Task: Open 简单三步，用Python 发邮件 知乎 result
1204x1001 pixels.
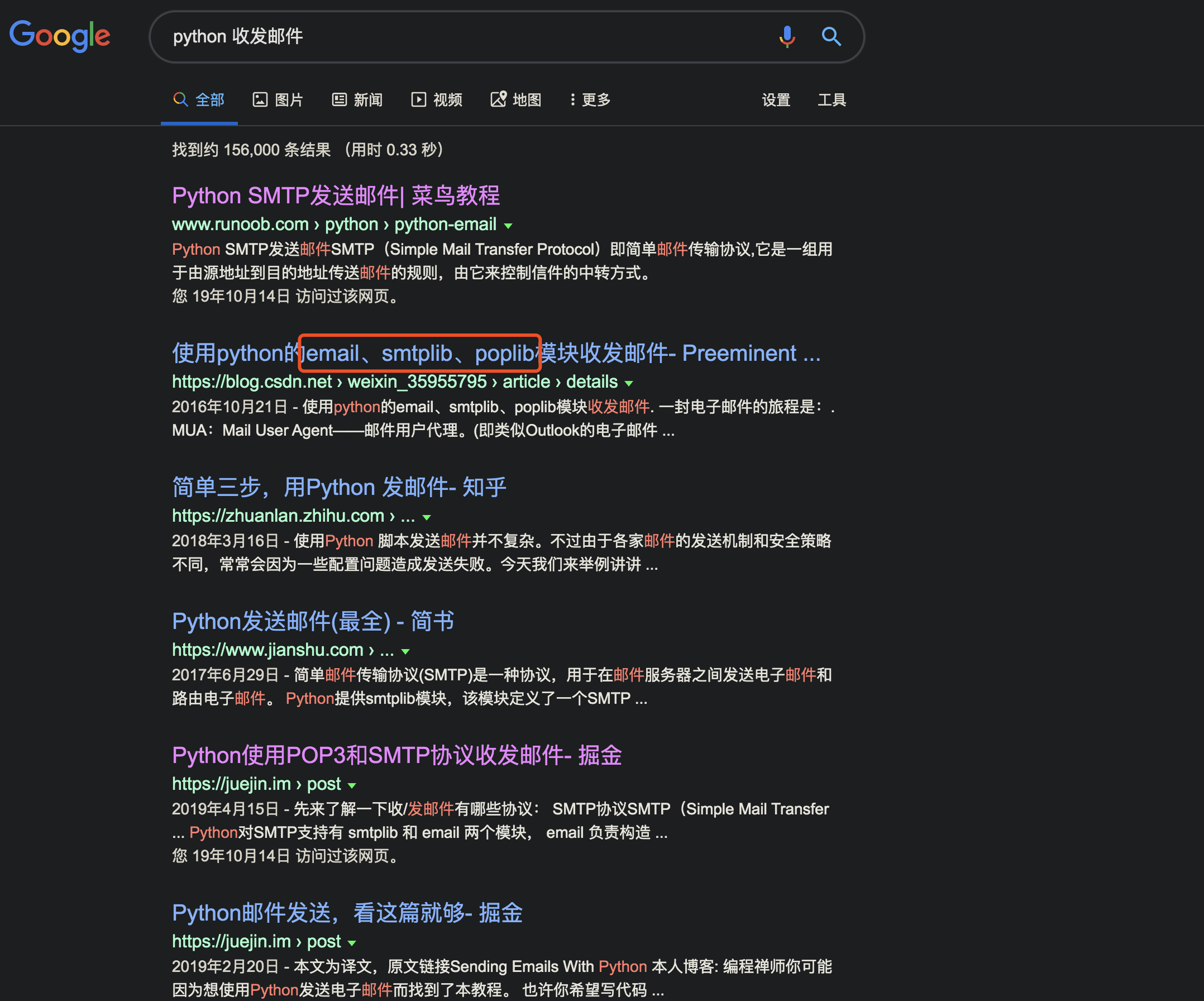Action: tap(340, 487)
